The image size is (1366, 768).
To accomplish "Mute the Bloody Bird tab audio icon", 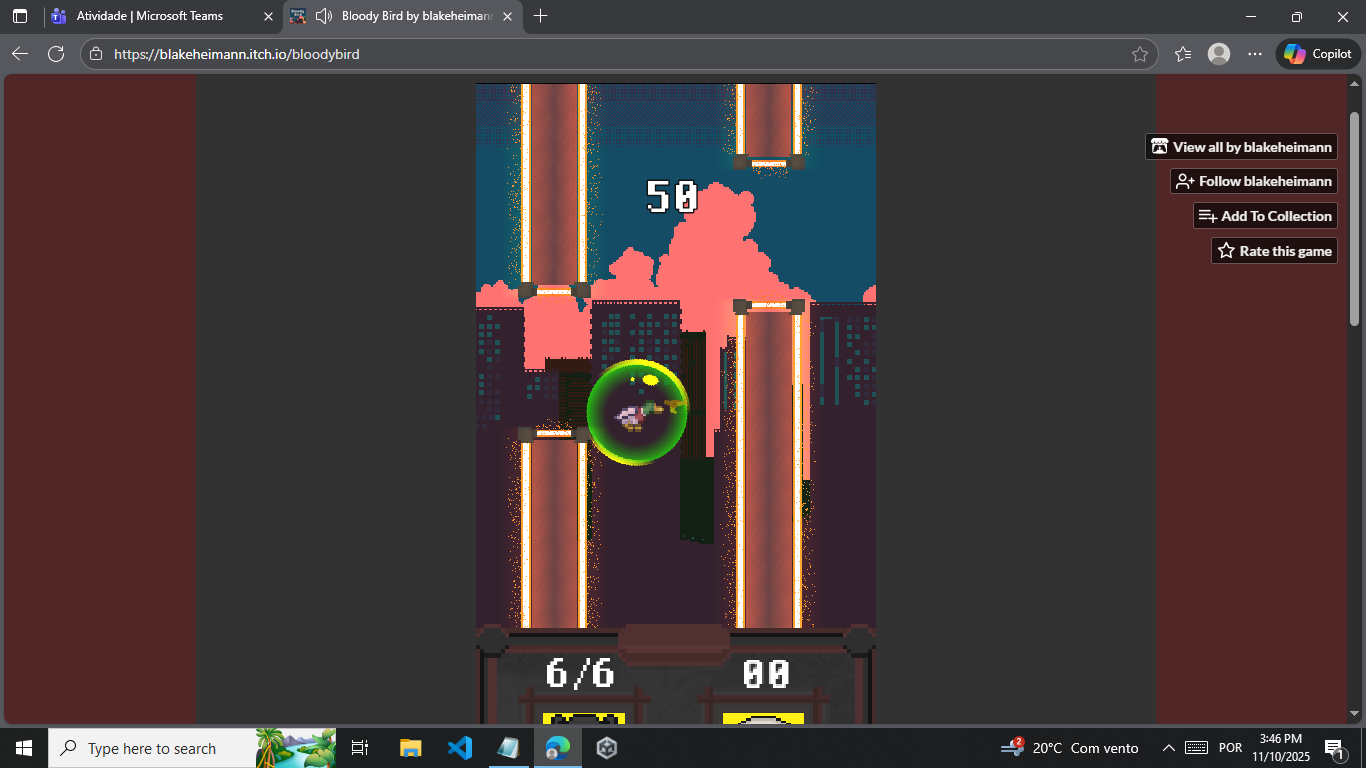I will 323,16.
